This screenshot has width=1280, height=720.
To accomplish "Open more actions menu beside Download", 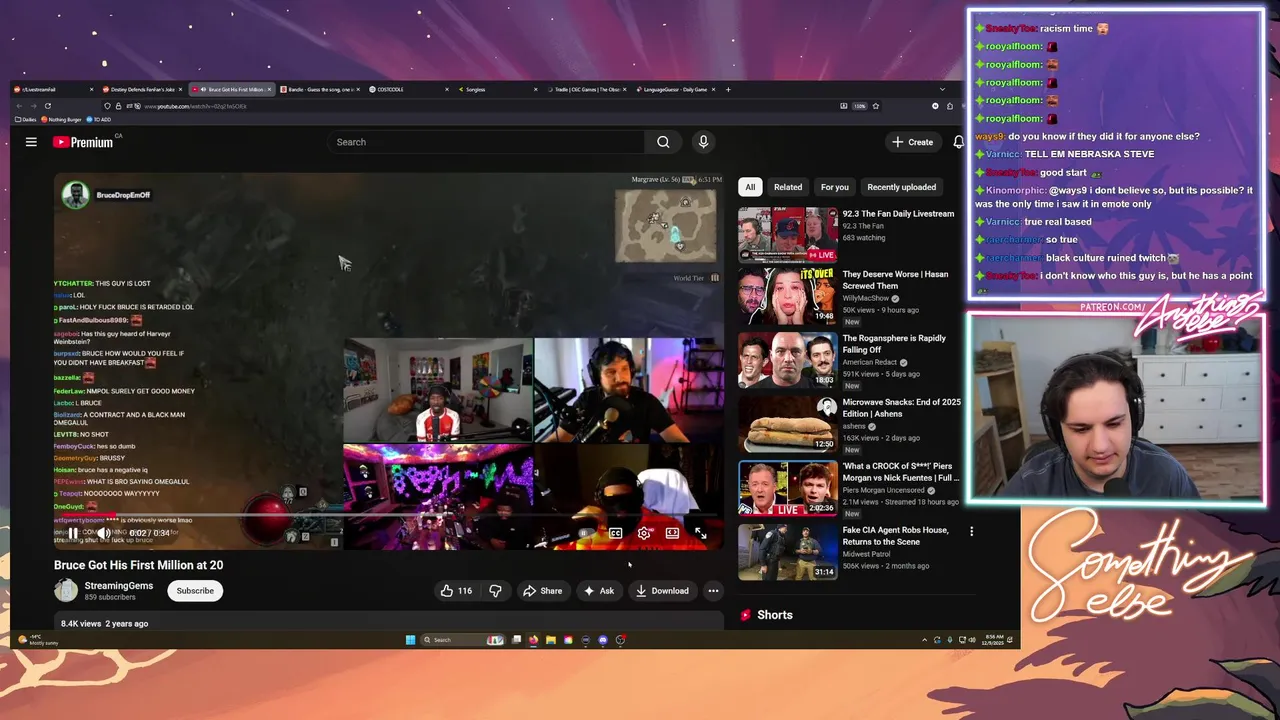I will [x=713, y=591].
